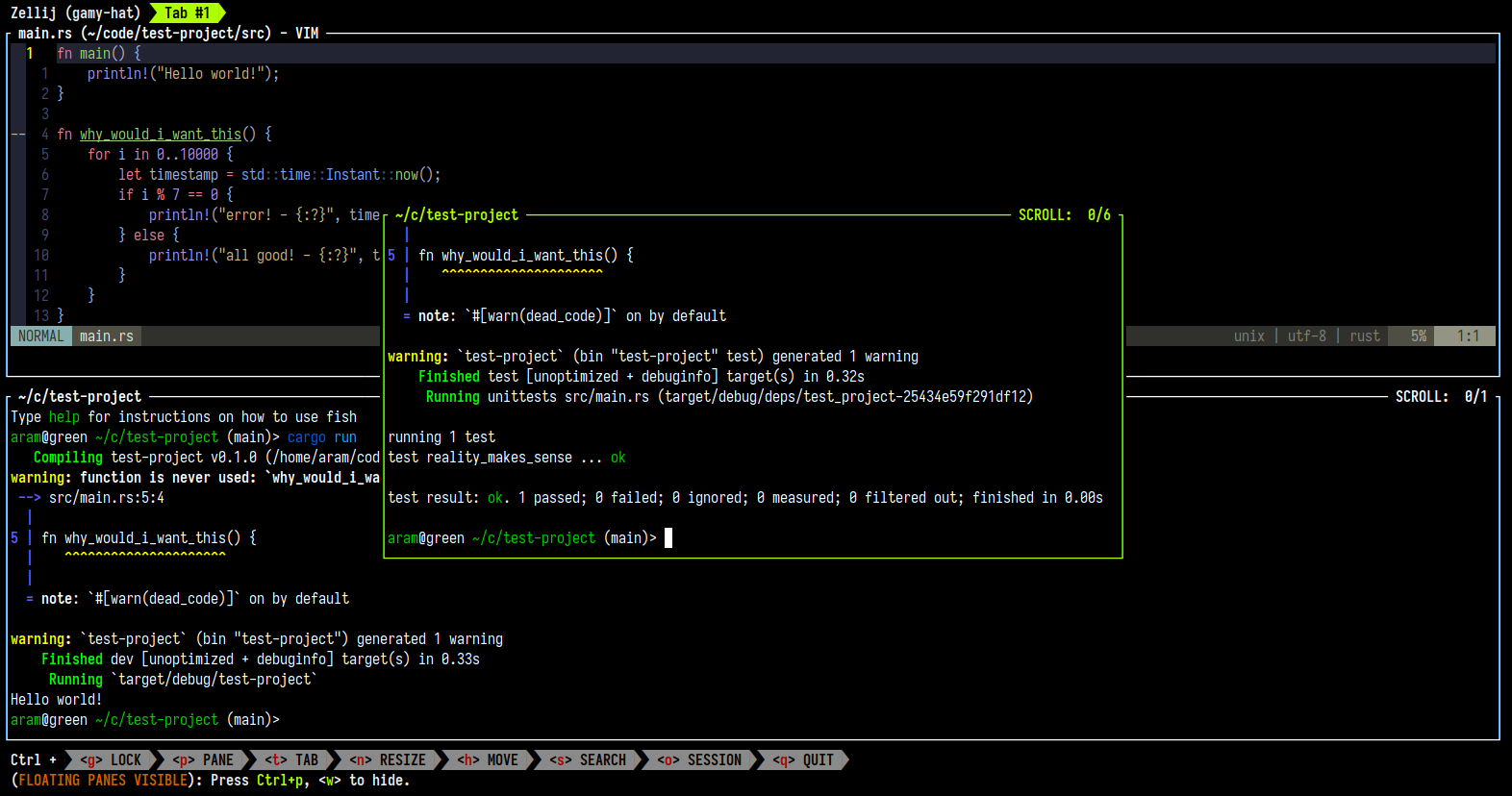Click the unix file format indicator
Screen dimensions: 1512x796
pos(1249,336)
